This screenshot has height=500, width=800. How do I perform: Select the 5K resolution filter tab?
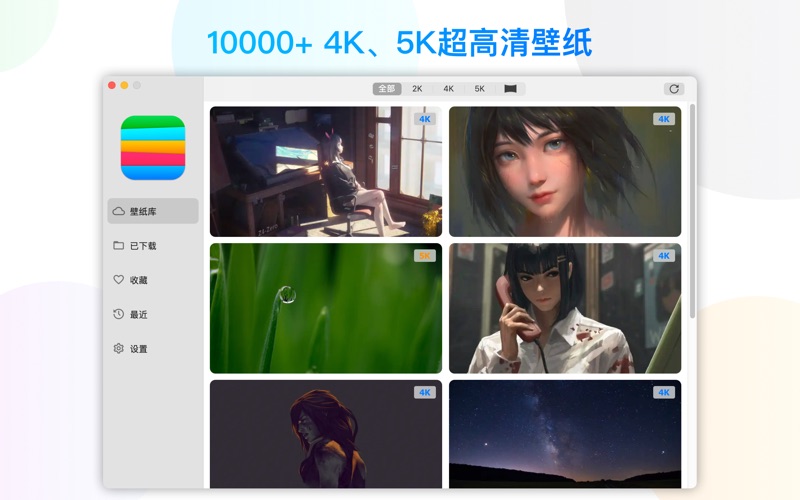pos(480,89)
